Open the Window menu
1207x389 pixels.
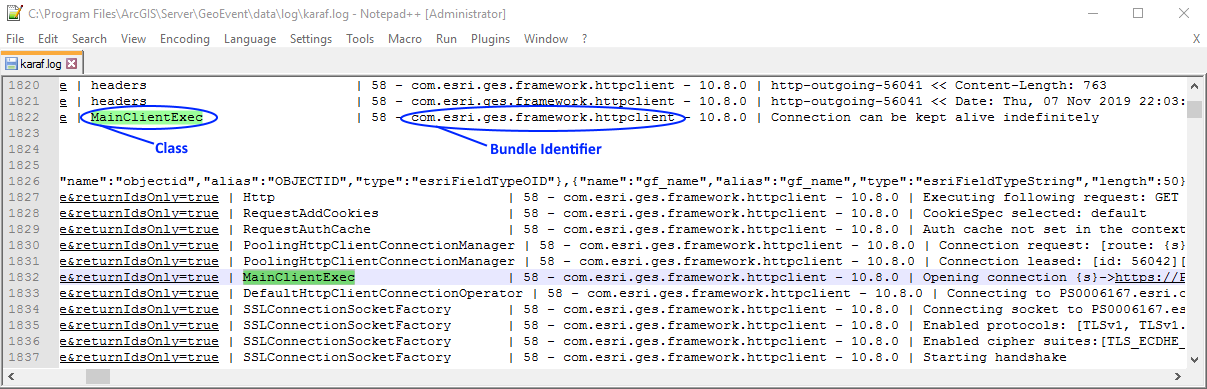coord(546,39)
